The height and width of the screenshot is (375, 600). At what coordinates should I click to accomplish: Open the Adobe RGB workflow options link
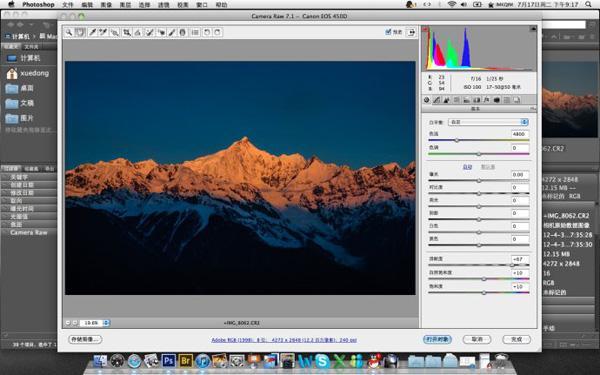(284, 340)
